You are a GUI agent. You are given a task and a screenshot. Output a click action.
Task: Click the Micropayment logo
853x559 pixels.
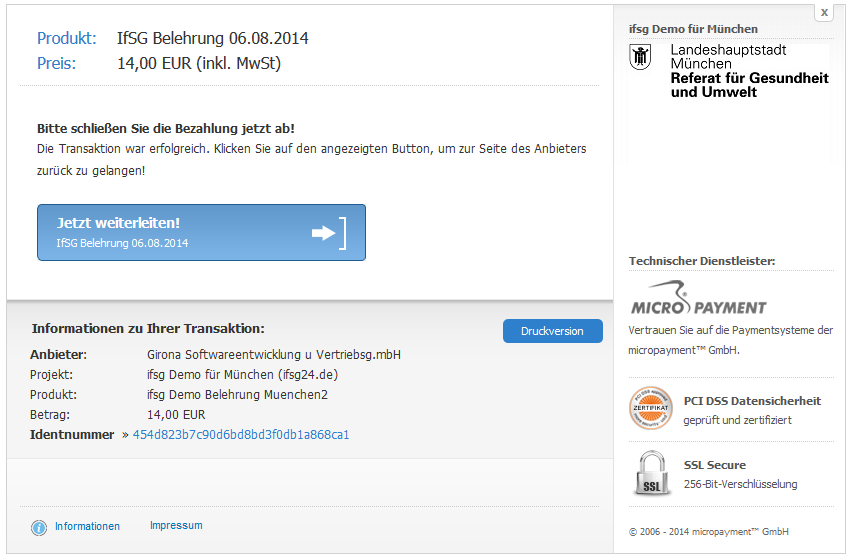tap(698, 299)
